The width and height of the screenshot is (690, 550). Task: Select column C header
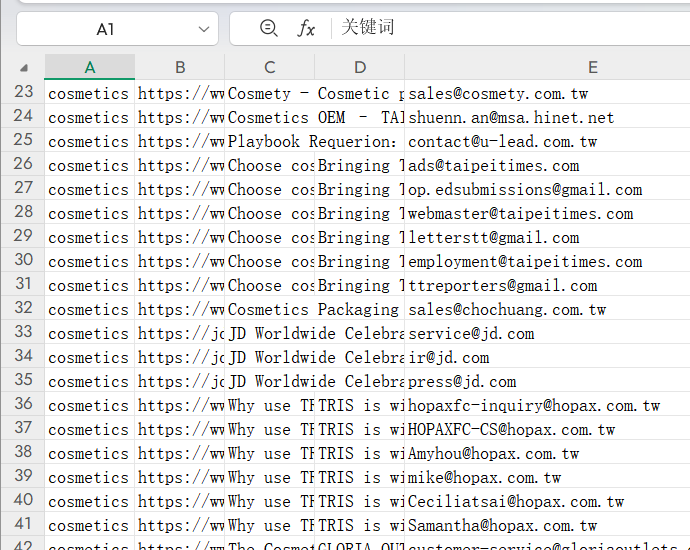pos(270,67)
